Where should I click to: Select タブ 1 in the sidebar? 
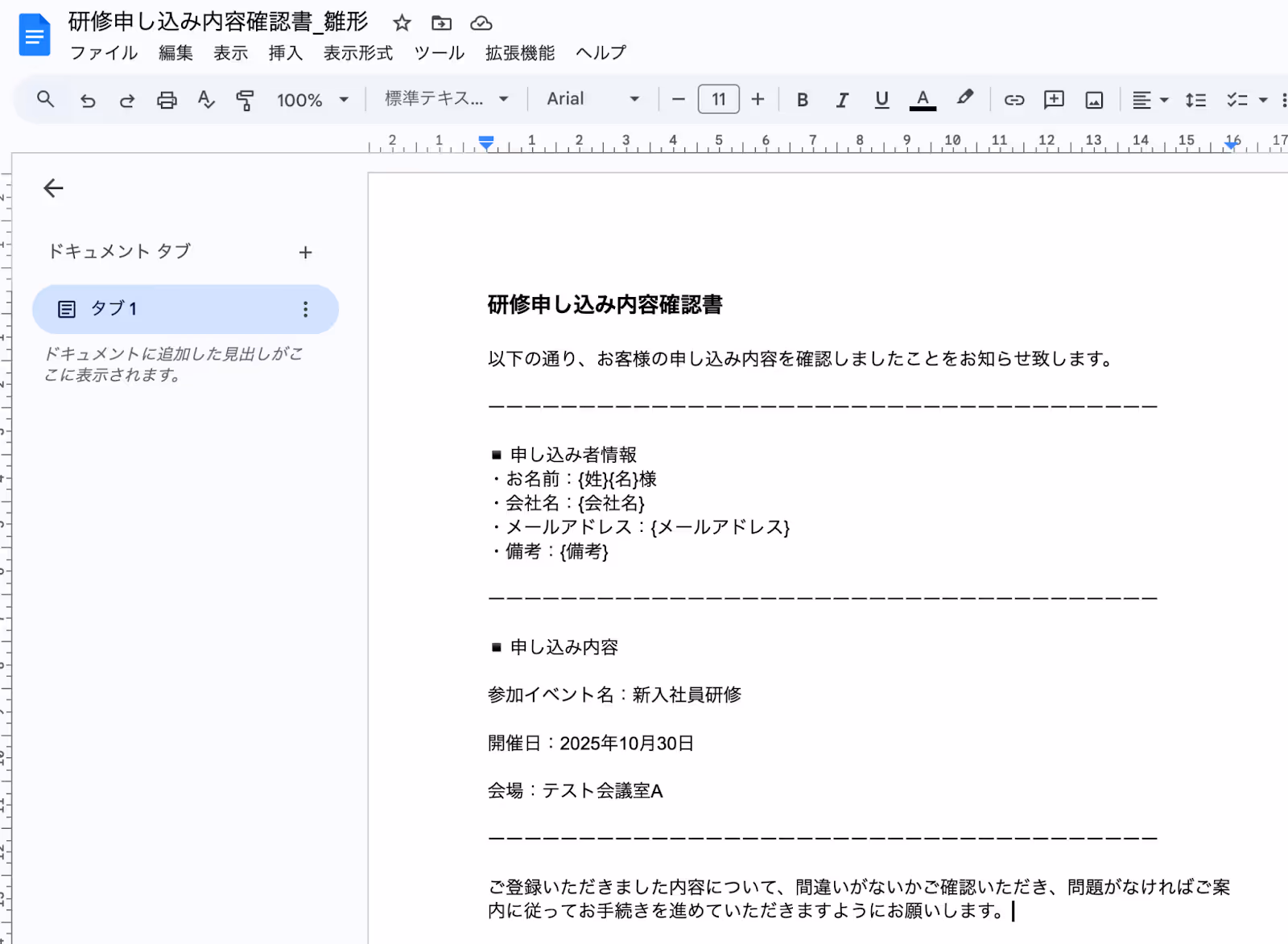point(185,309)
